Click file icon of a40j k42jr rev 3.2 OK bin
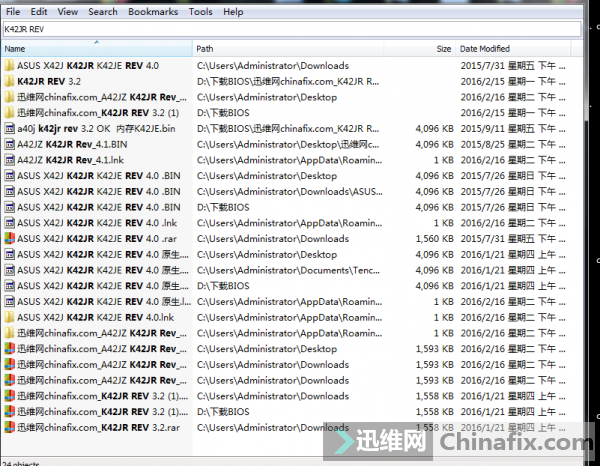Image resolution: width=600 pixels, height=466 pixels. (10, 129)
